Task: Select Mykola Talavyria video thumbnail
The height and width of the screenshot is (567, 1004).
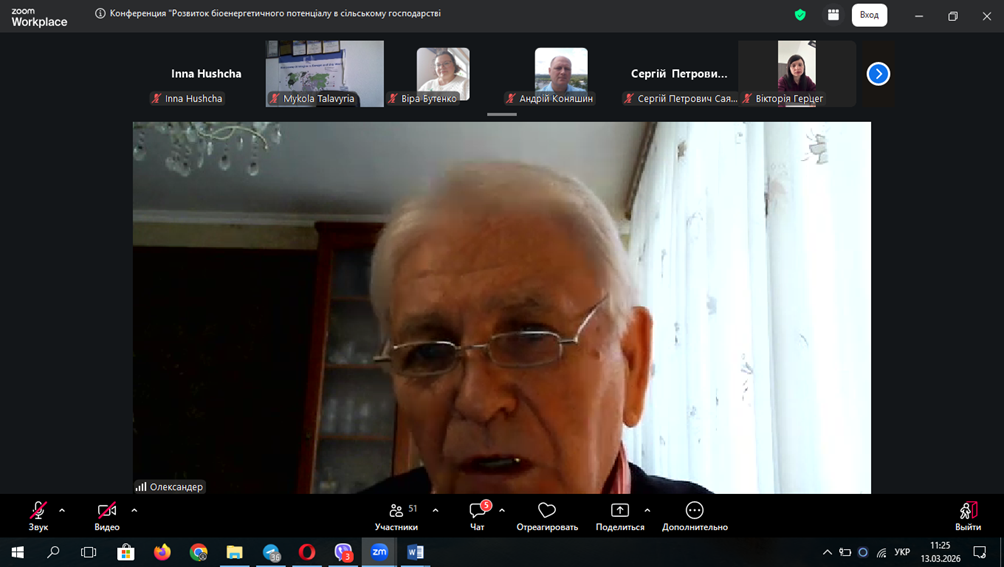Action: click(x=325, y=74)
